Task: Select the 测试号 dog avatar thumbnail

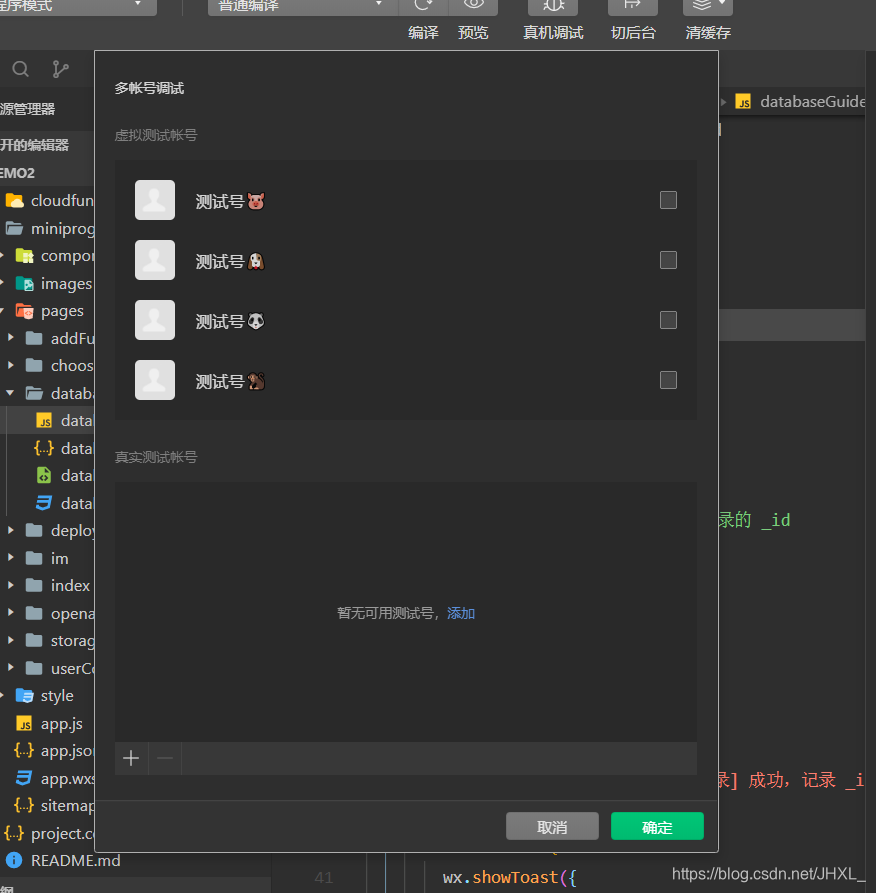Action: tap(155, 260)
